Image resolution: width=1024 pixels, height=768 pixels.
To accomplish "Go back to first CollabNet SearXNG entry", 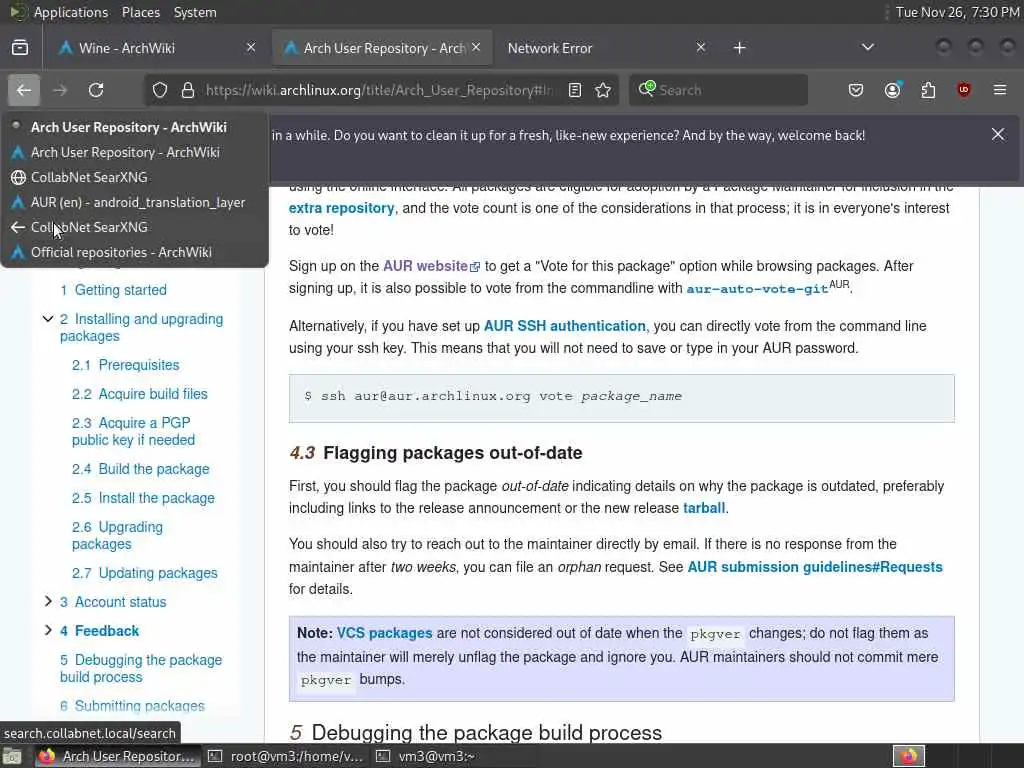I will 135,177.
